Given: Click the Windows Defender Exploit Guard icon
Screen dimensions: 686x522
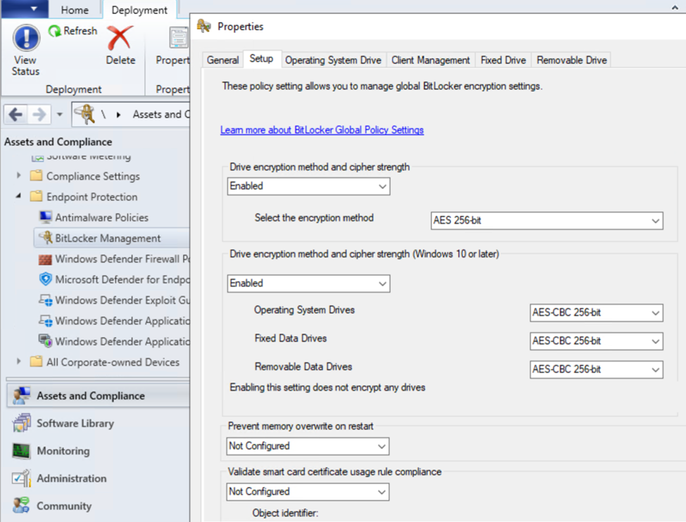Looking at the screenshot, I should (46, 300).
